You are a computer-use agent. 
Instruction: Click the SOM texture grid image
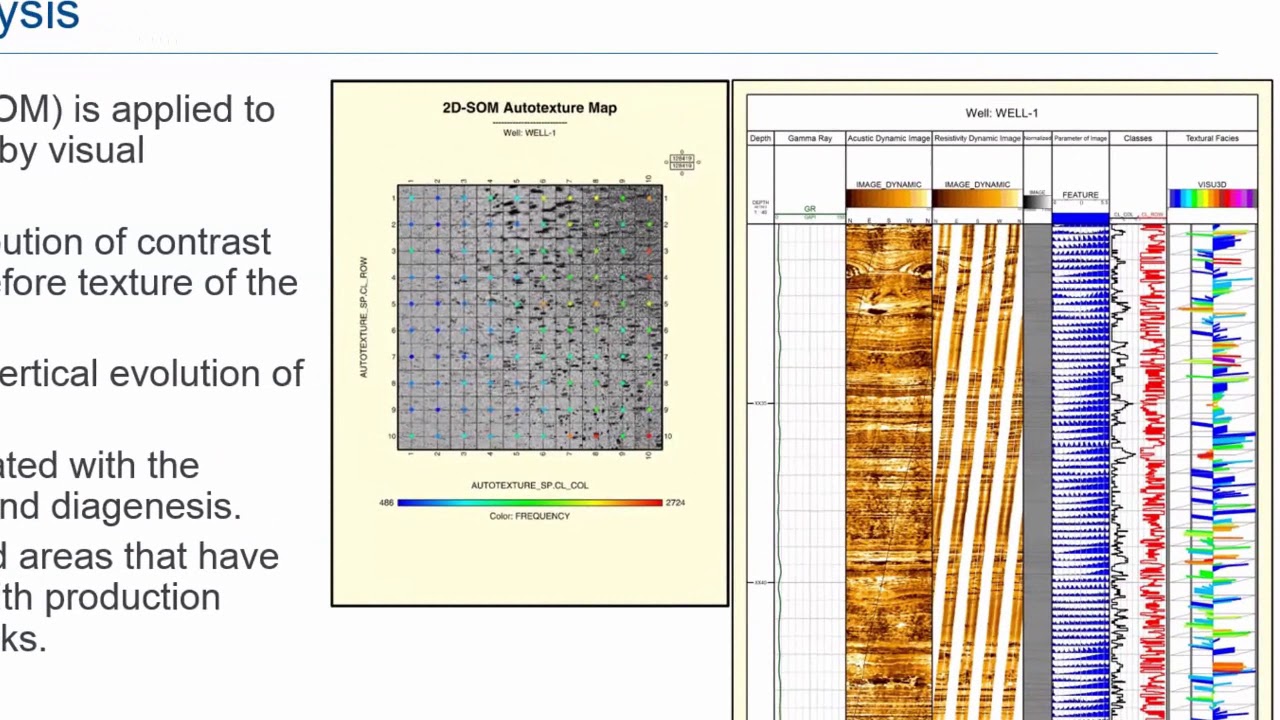click(x=530, y=317)
